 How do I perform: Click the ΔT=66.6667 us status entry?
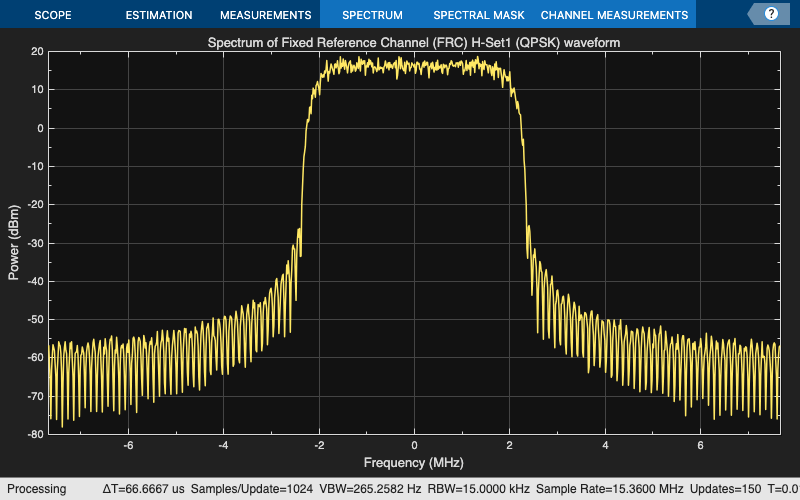[143, 489]
